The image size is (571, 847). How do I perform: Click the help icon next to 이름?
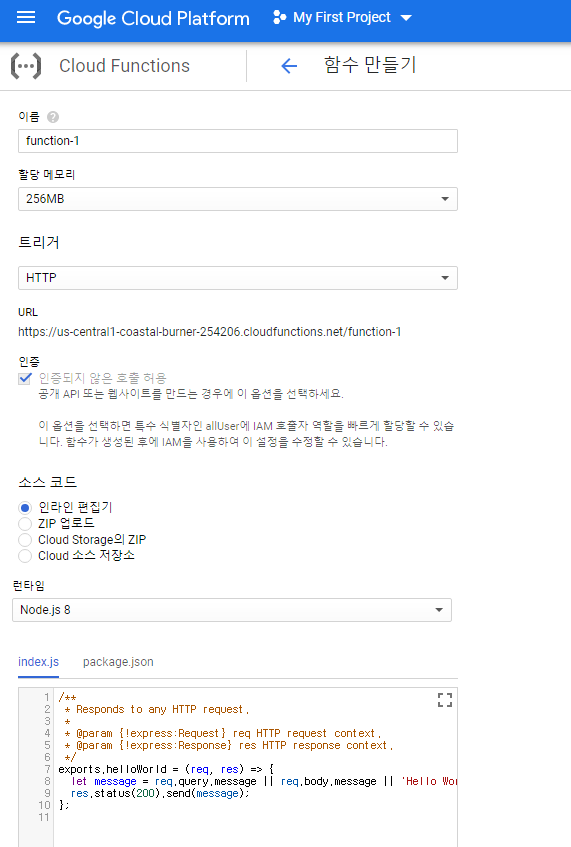tap(53, 117)
